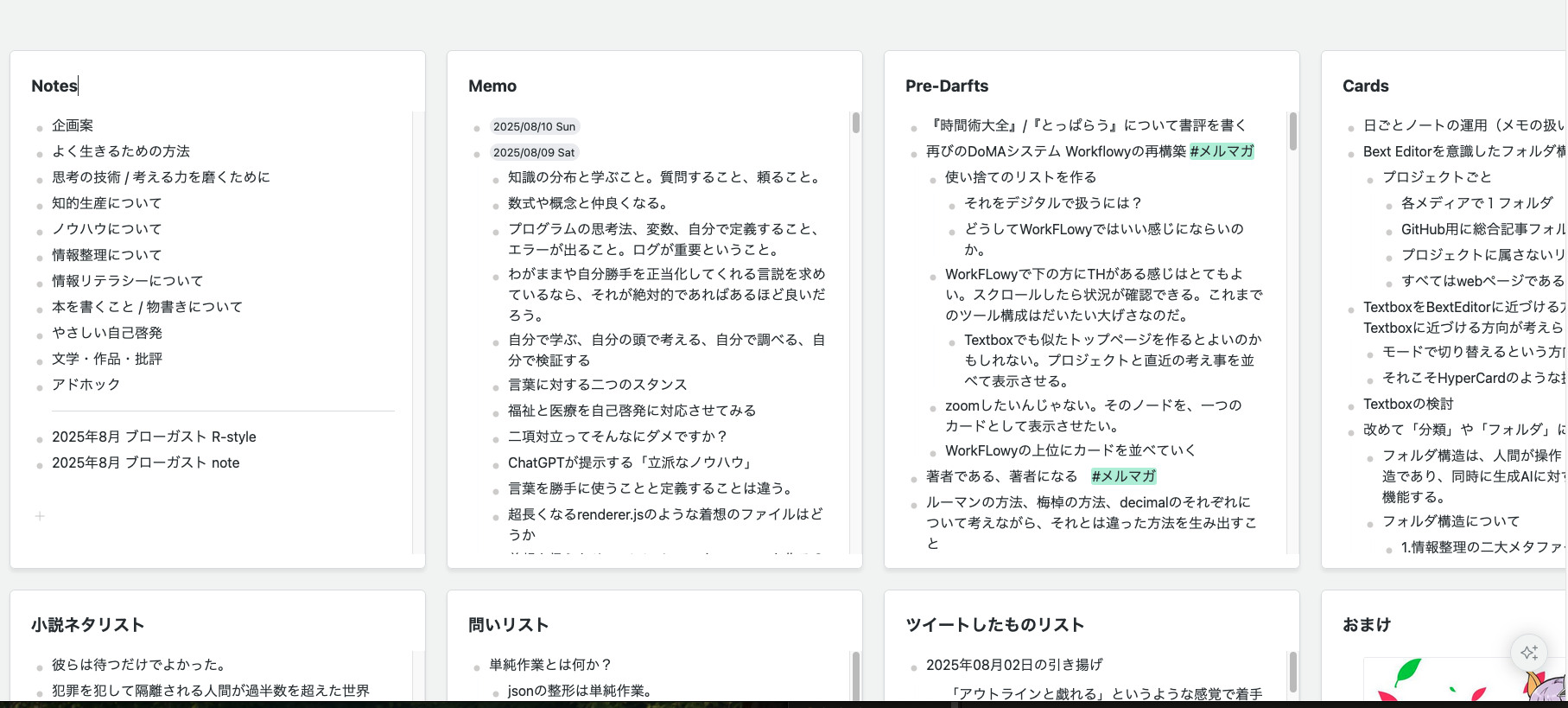
Task: Click the bullet beside プロジェクトごと
Action: pos(1370,180)
